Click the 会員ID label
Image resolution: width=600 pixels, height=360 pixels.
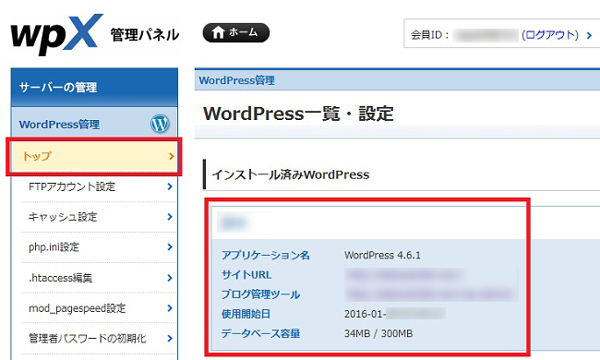[429, 35]
